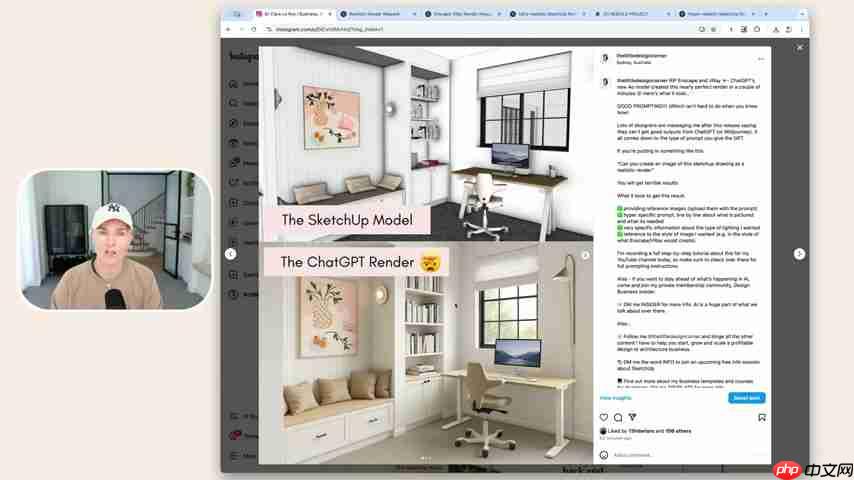View the others who liked this post

[678, 431]
